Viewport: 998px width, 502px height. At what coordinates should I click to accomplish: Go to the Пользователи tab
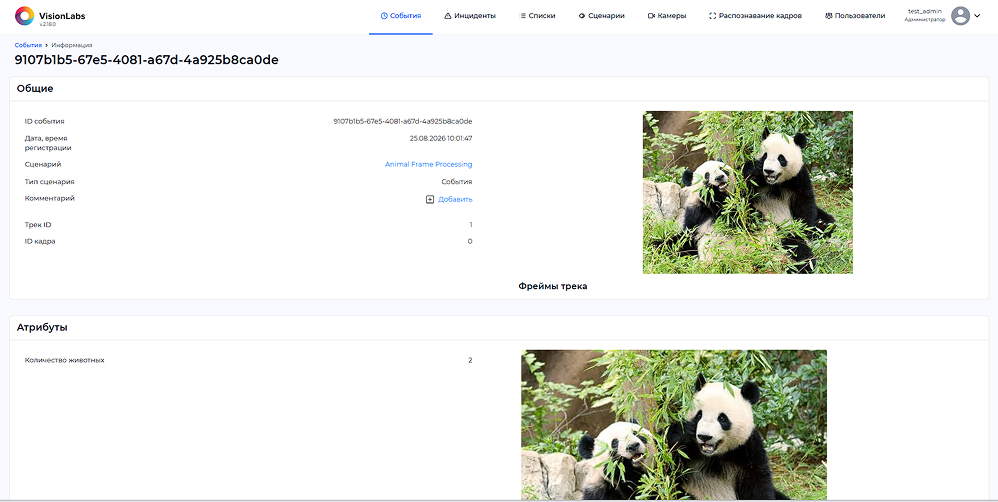tap(855, 16)
